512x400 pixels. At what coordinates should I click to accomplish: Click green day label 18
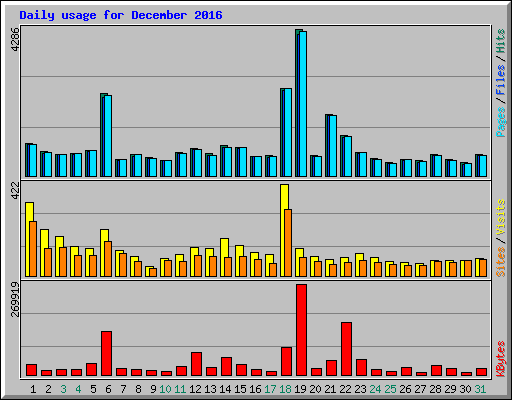pos(285,389)
